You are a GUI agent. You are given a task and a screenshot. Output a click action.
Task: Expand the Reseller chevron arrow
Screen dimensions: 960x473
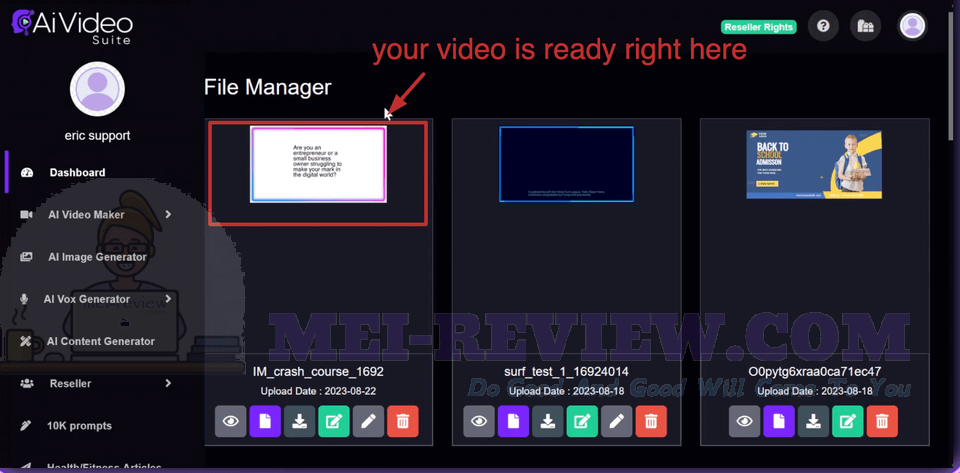click(168, 383)
